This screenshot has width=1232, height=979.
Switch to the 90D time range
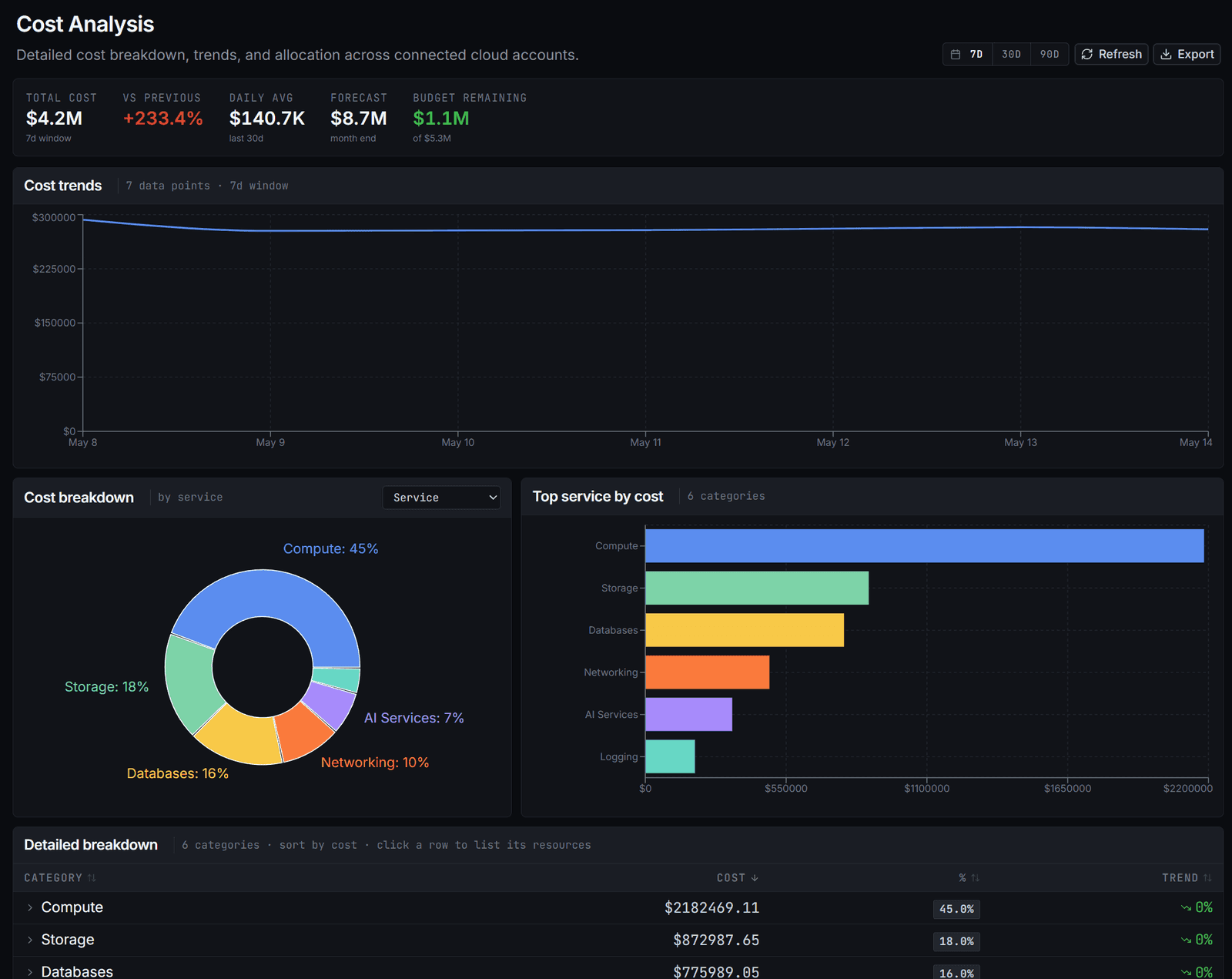click(x=1050, y=55)
